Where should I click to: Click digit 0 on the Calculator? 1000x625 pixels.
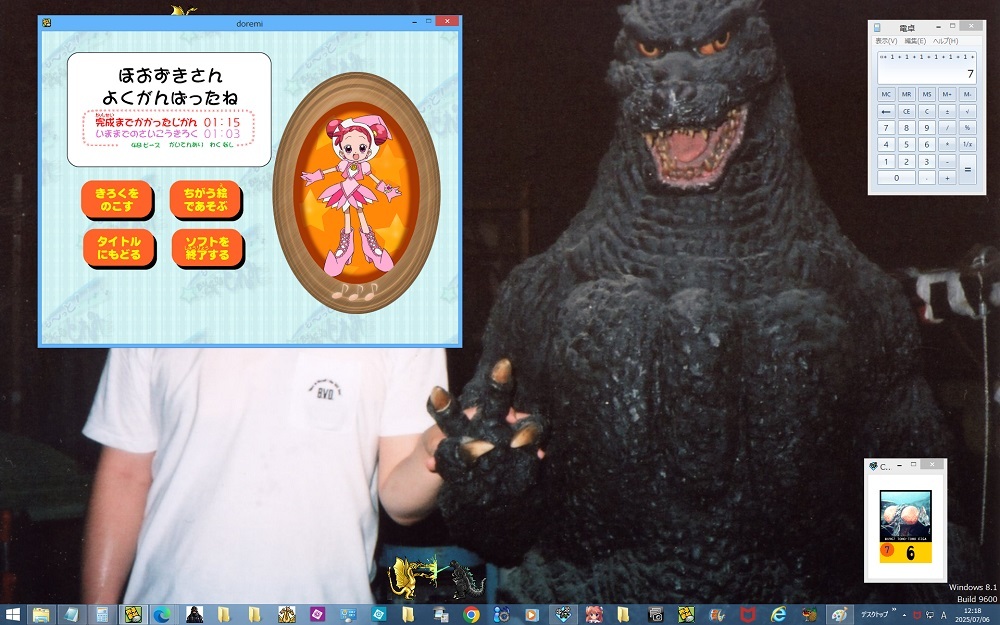(896, 178)
